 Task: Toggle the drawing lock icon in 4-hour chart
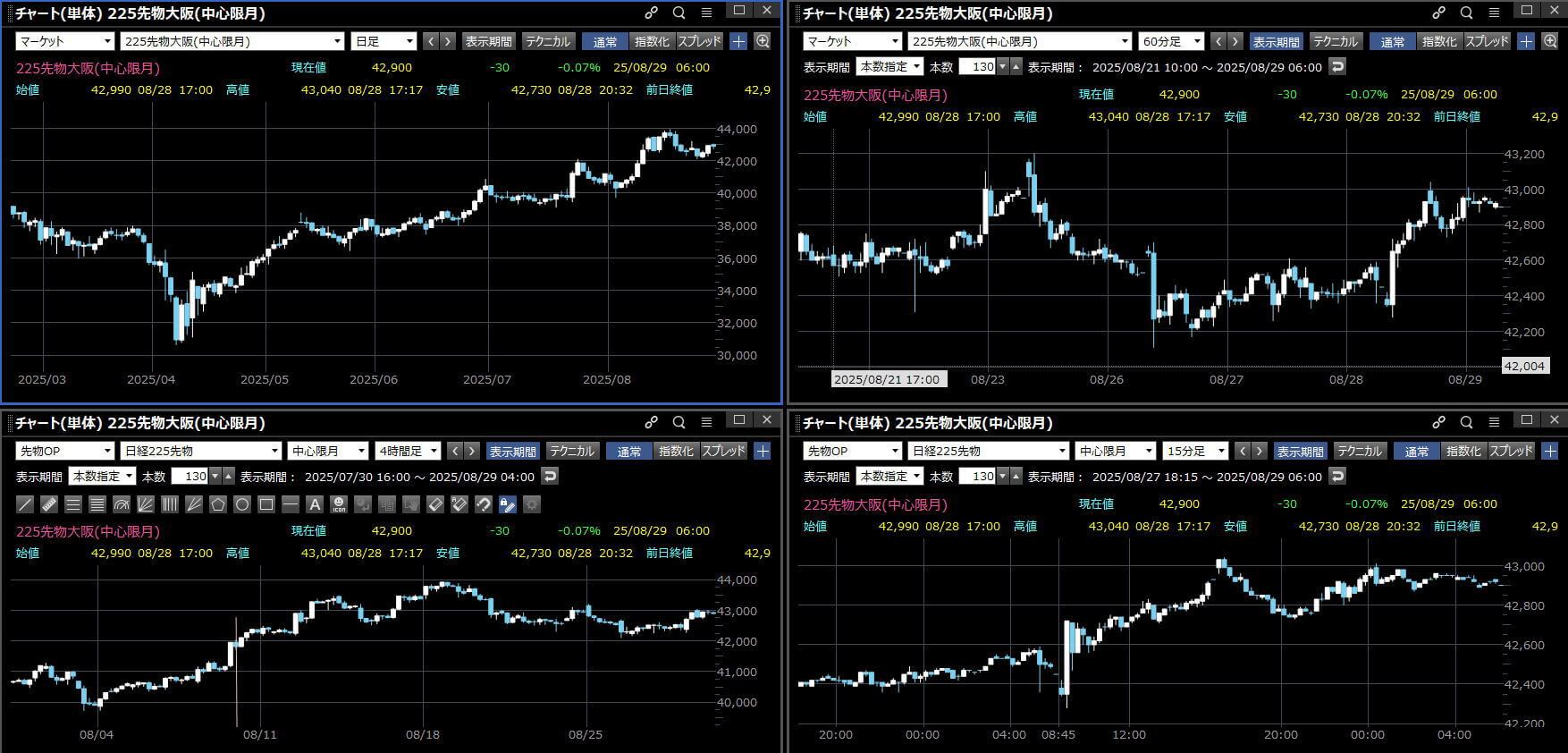pyautogui.click(x=507, y=504)
